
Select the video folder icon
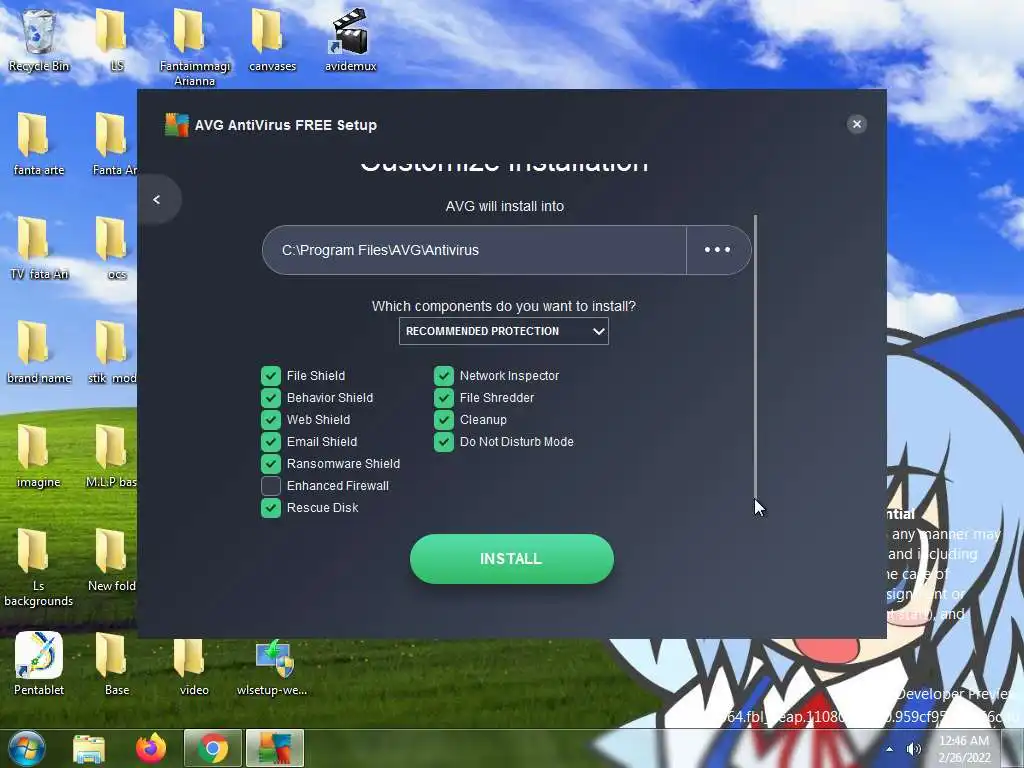tap(194, 664)
